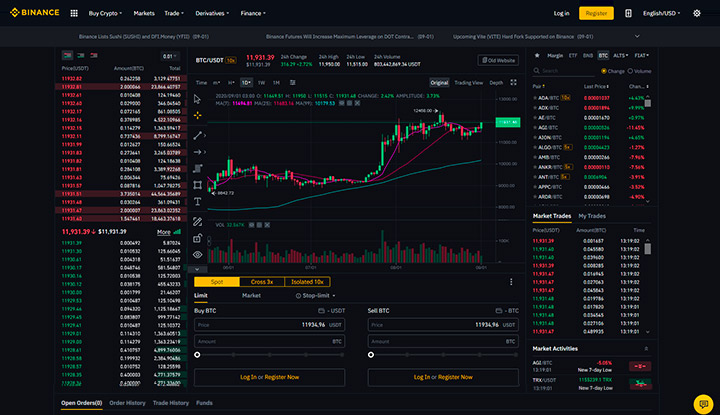Screen dimensions: 720x415
Task: Open chart indicators settings icon
Action: [292, 83]
